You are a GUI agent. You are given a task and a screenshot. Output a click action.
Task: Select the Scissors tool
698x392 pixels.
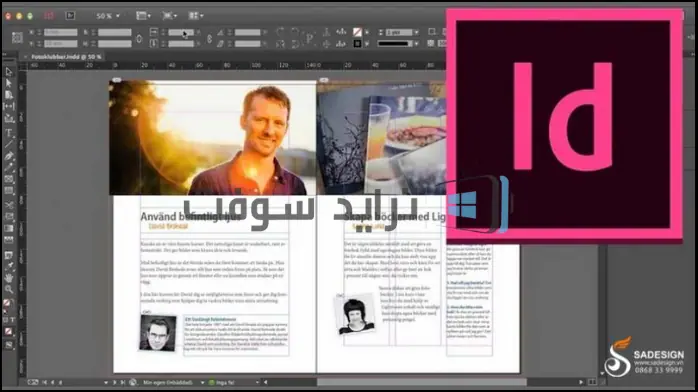click(8, 205)
